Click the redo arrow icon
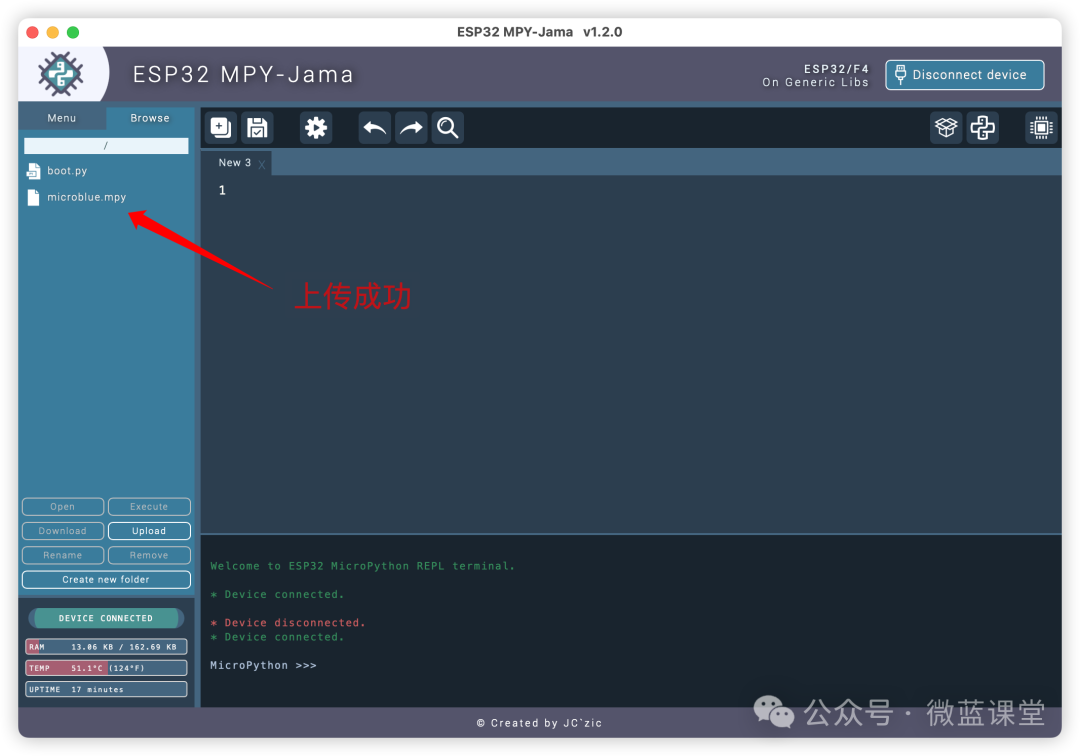This screenshot has height=756, width=1080. 411,128
